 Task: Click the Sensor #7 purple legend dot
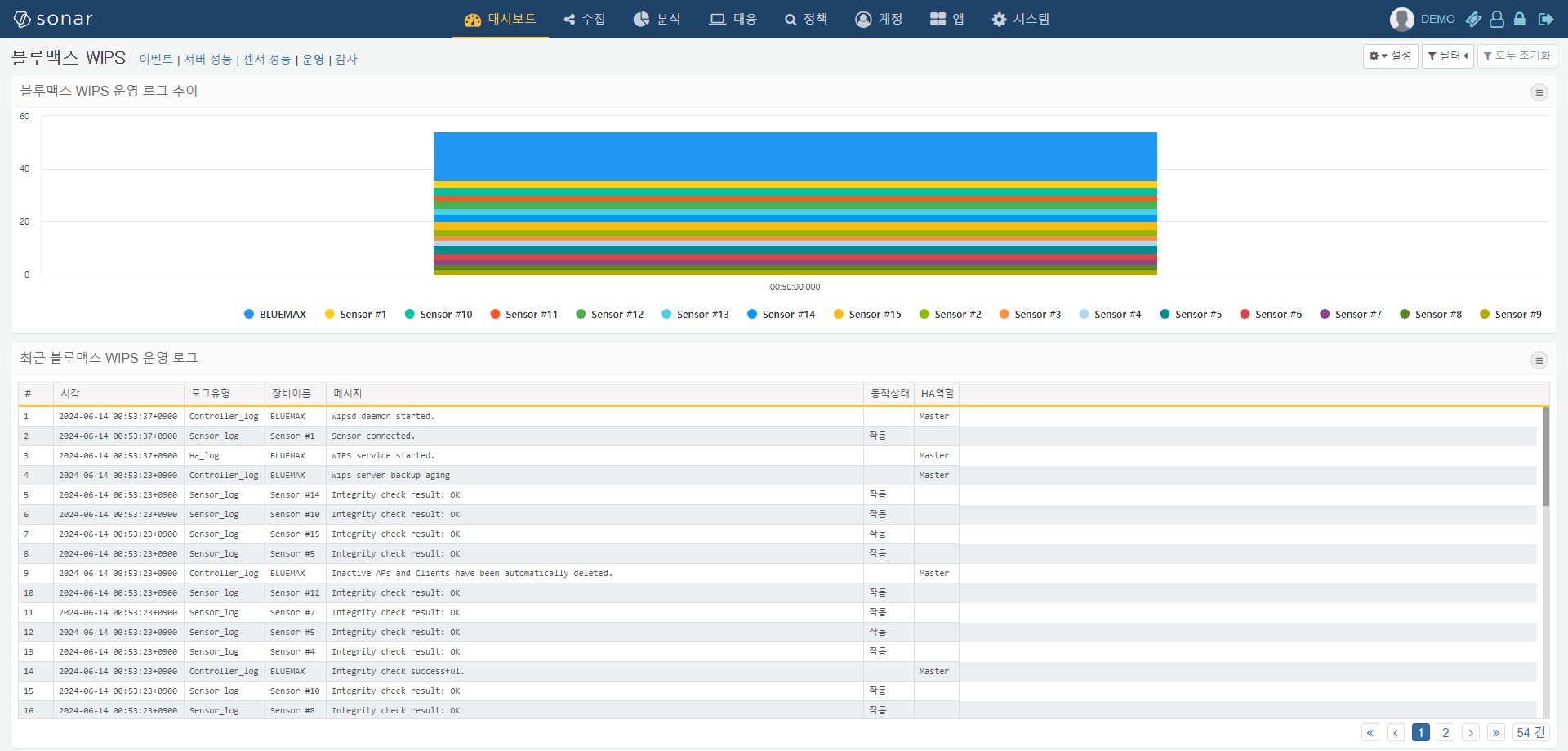1325,314
